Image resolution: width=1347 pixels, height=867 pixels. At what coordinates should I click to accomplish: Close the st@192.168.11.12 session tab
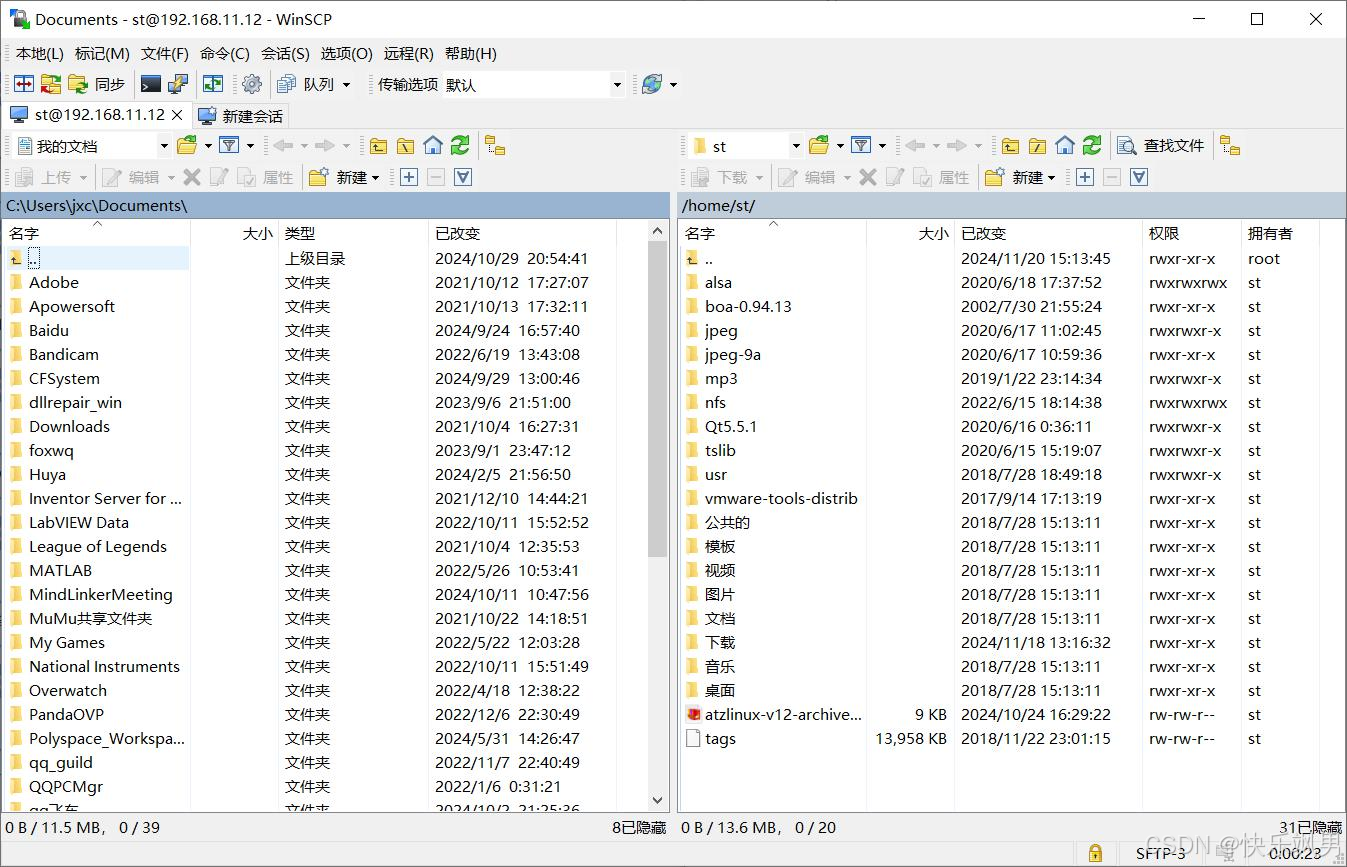click(x=178, y=115)
